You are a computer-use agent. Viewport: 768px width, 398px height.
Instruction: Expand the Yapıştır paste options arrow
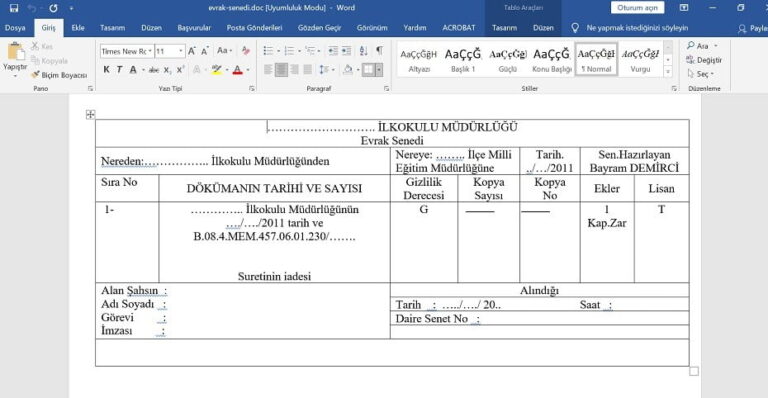pos(15,76)
